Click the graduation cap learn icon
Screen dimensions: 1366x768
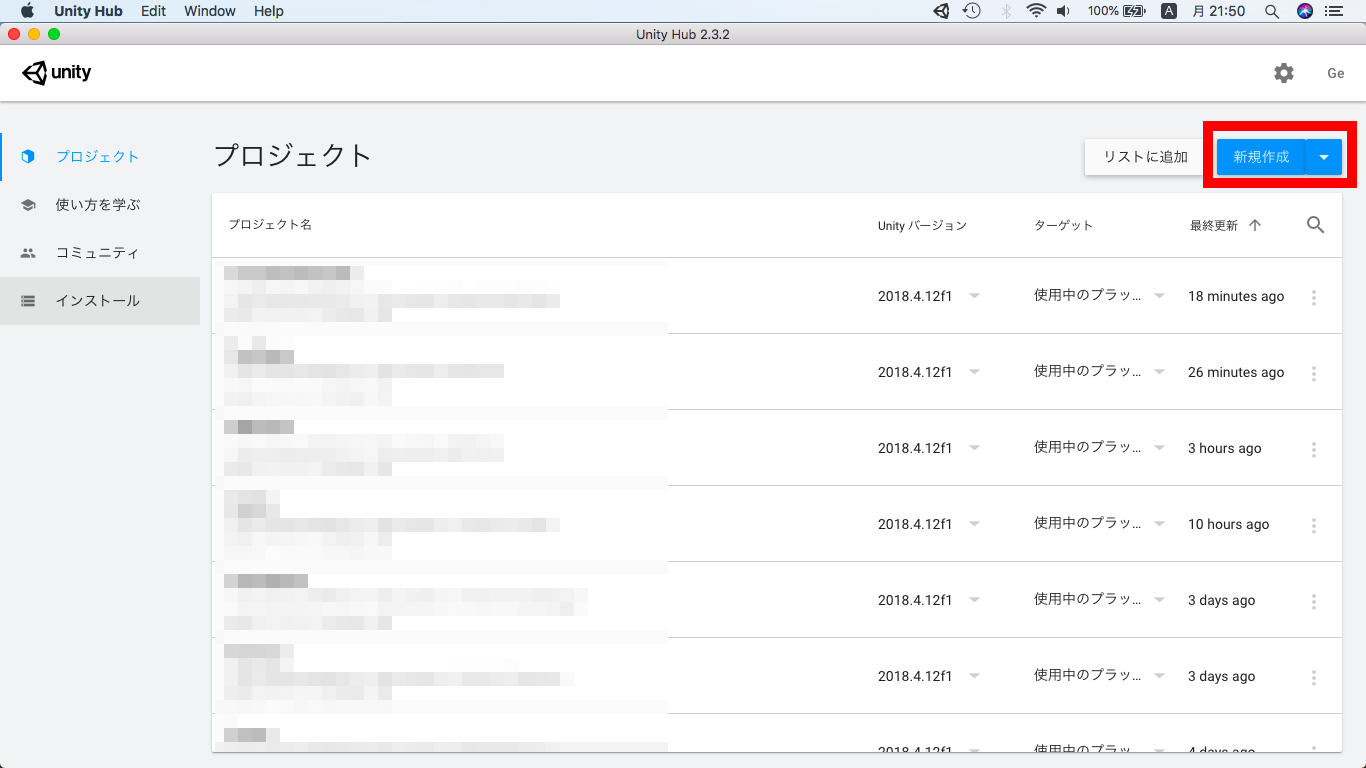[x=28, y=205]
